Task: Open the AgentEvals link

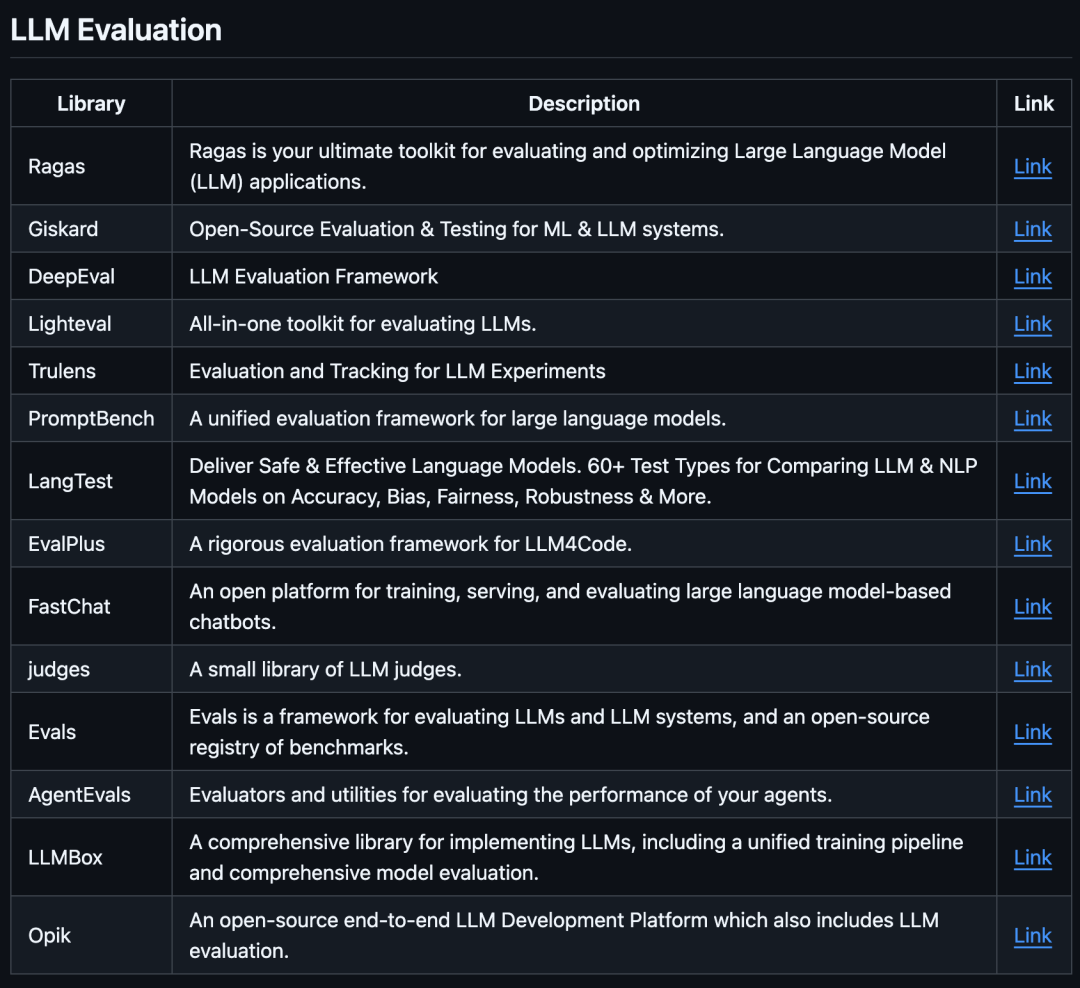Action: [x=1032, y=795]
